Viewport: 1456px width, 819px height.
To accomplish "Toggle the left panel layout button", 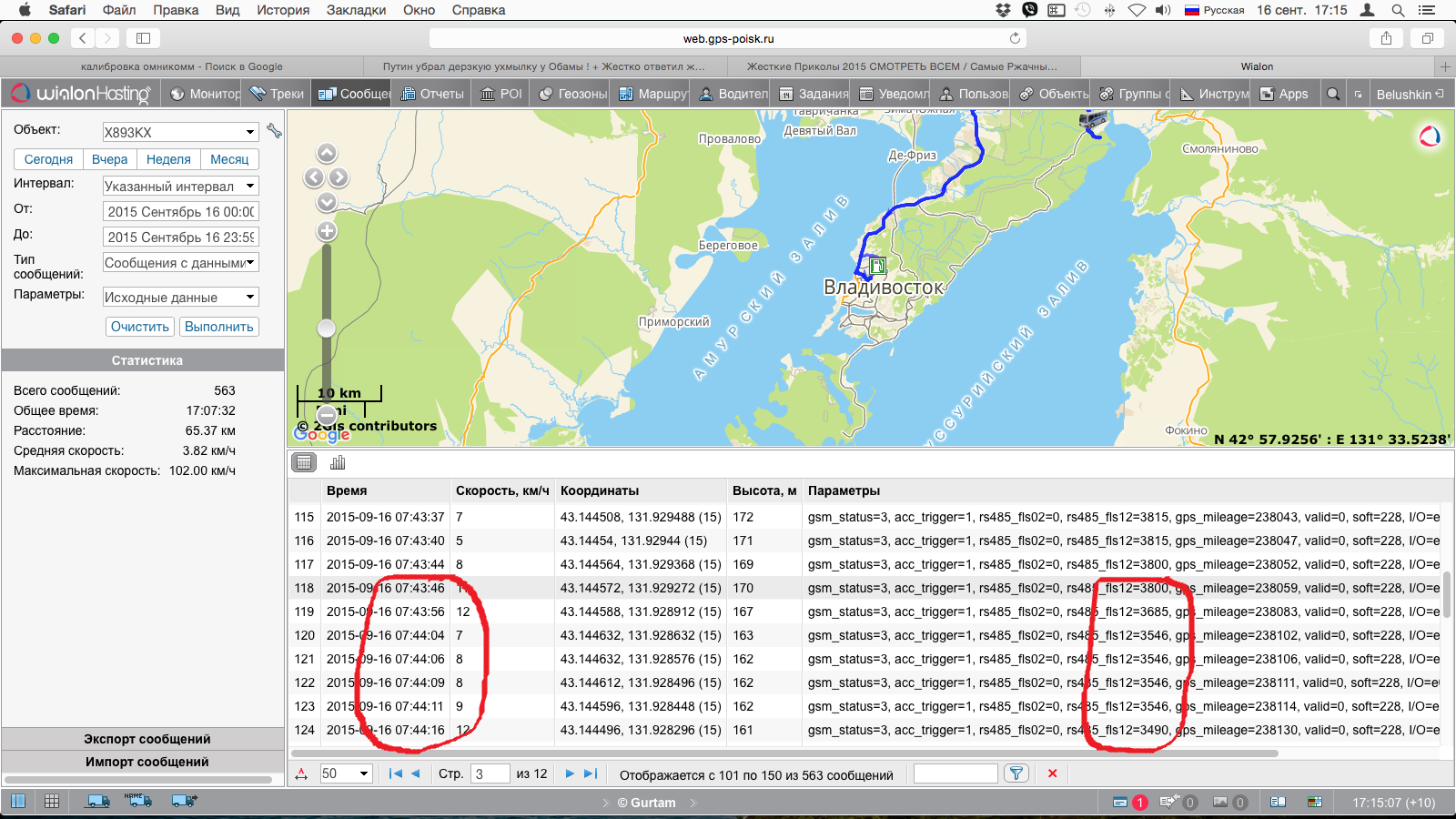I will point(18,801).
